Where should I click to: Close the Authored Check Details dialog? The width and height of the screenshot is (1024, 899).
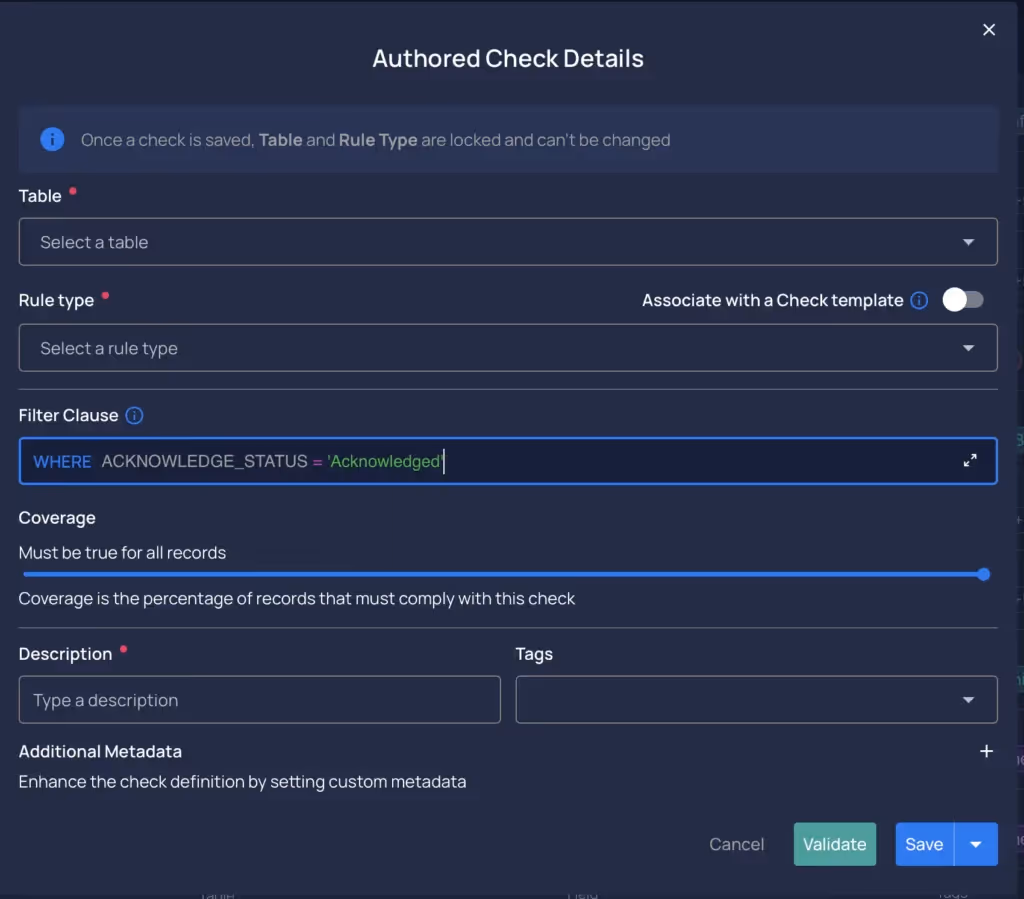tap(989, 29)
